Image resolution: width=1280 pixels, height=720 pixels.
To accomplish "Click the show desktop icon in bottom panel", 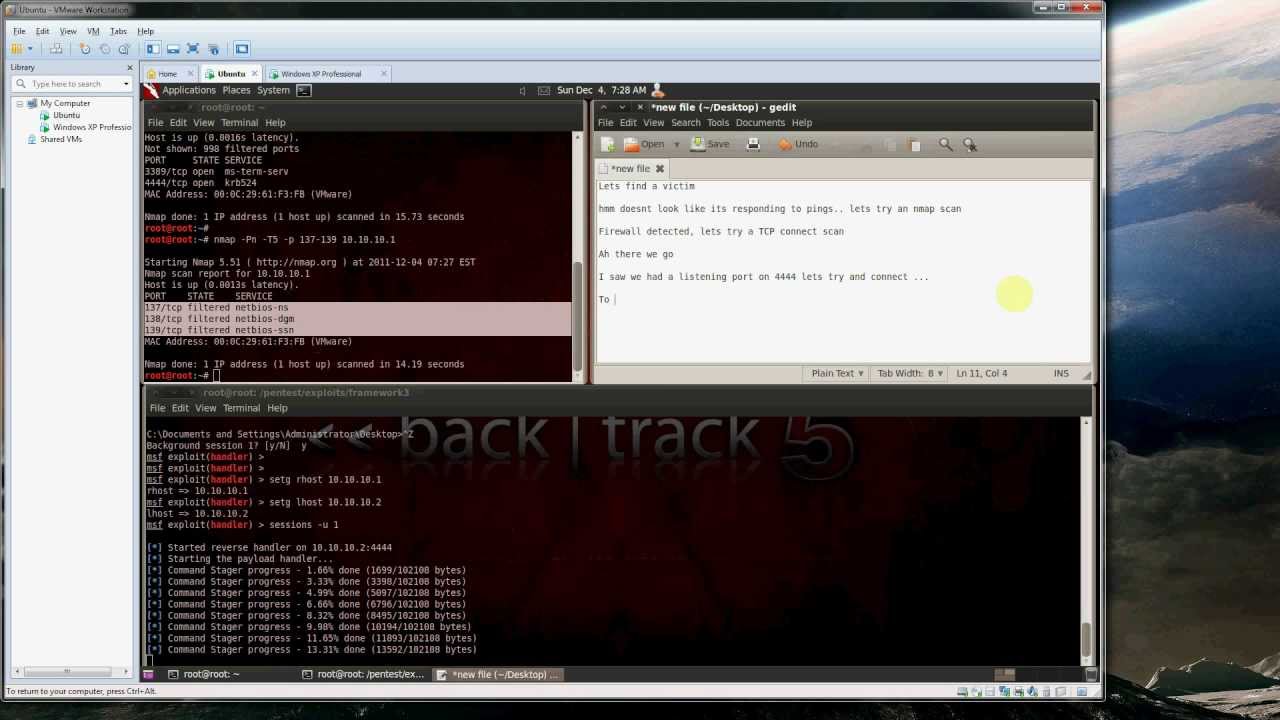I will tap(149, 675).
